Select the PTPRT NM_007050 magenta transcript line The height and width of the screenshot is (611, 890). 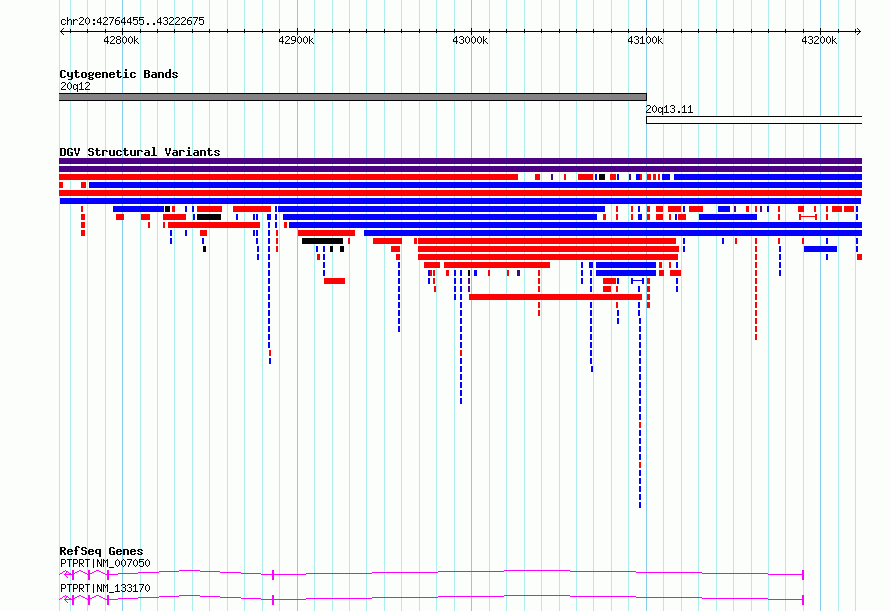[x=432, y=575]
